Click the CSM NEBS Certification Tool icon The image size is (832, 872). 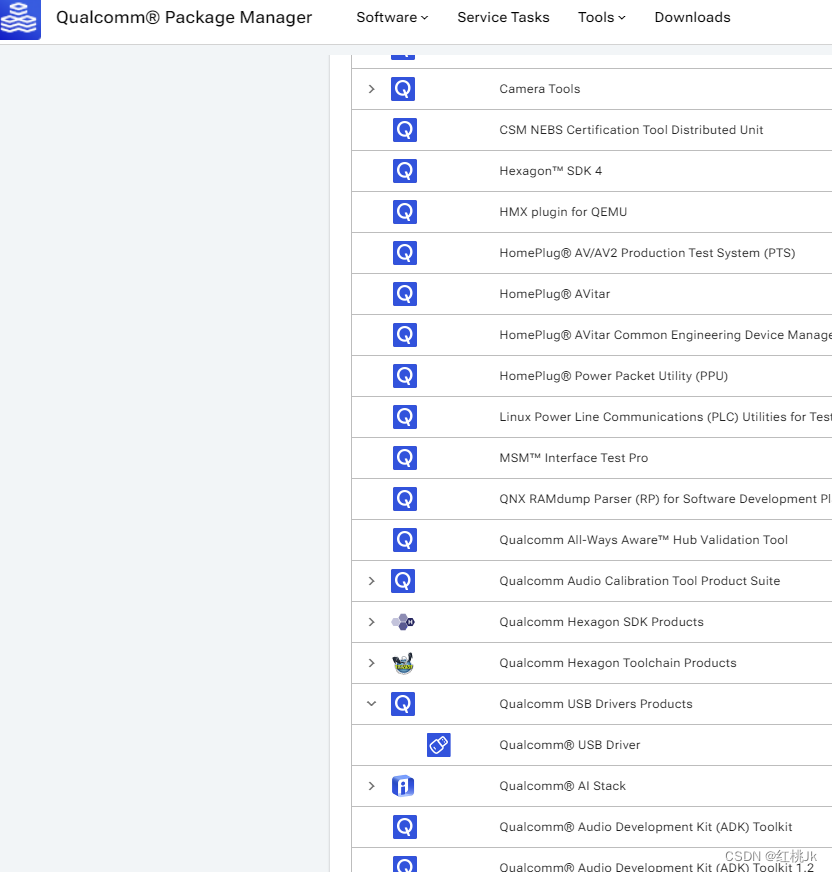click(405, 130)
